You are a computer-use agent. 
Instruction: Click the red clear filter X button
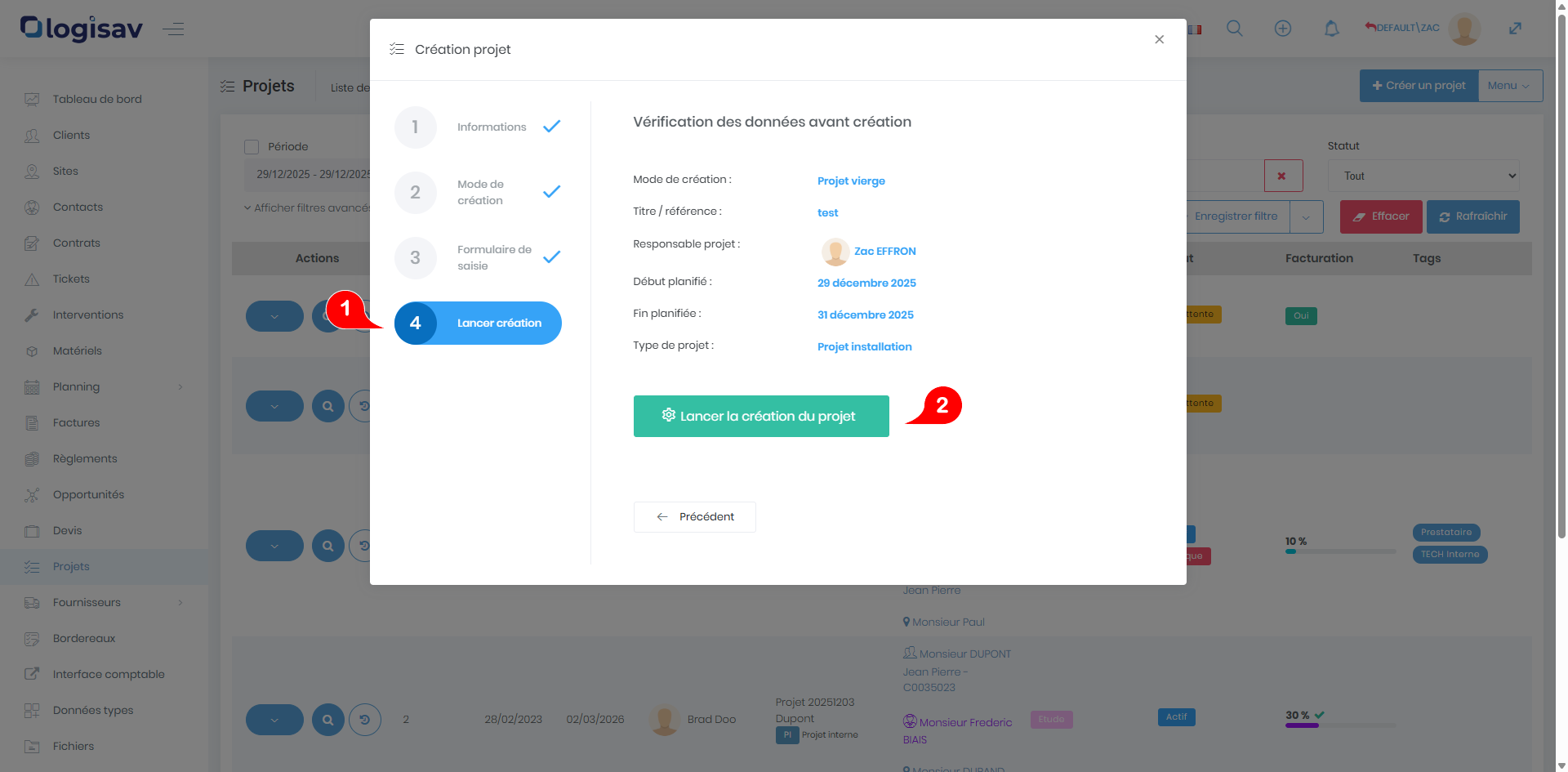(1282, 176)
